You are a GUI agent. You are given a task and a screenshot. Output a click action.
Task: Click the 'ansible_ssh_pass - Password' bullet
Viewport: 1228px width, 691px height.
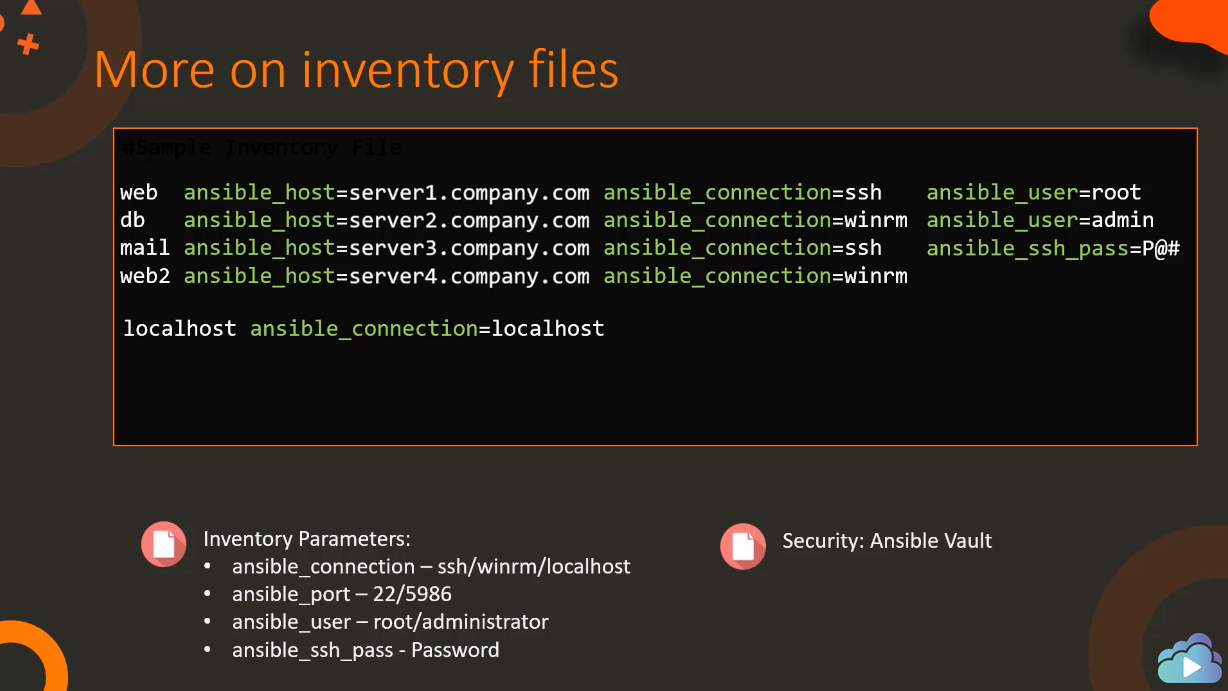[365, 650]
